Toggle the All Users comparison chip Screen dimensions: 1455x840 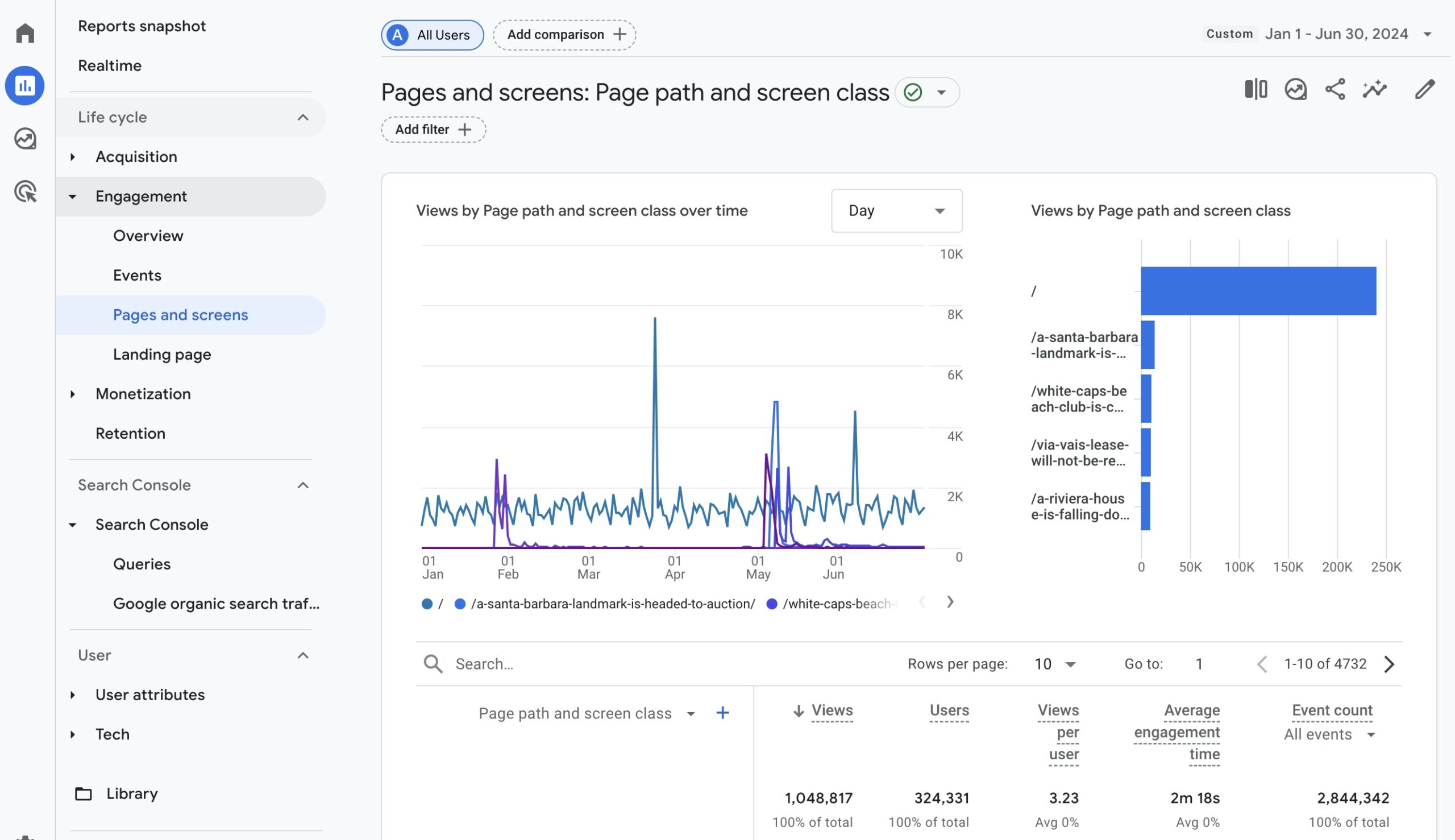[432, 35]
